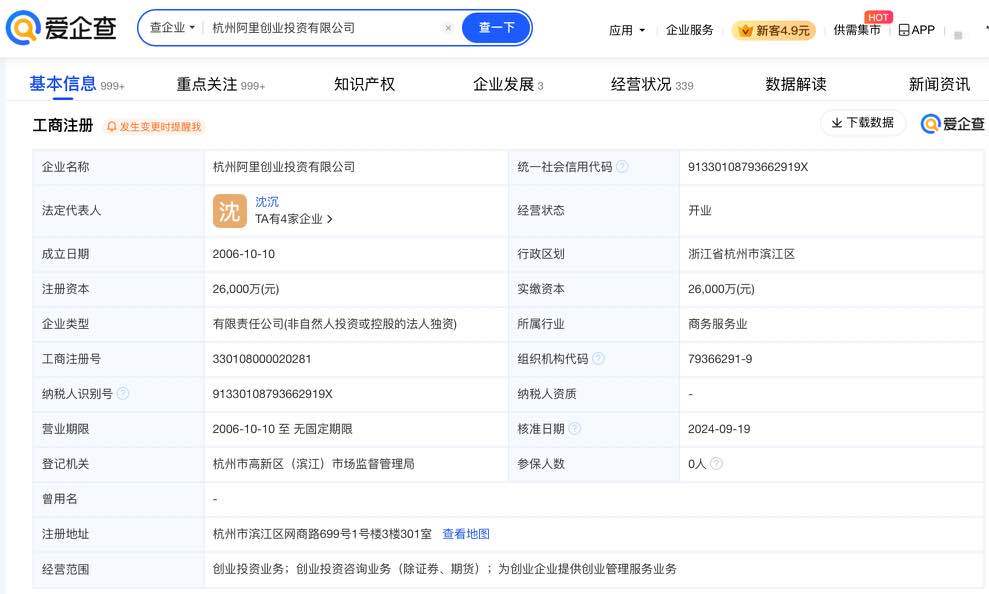Image resolution: width=989 pixels, height=594 pixels.
Task: Click the 组织机构代码 value 79366291-9
Action: [x=720, y=359]
